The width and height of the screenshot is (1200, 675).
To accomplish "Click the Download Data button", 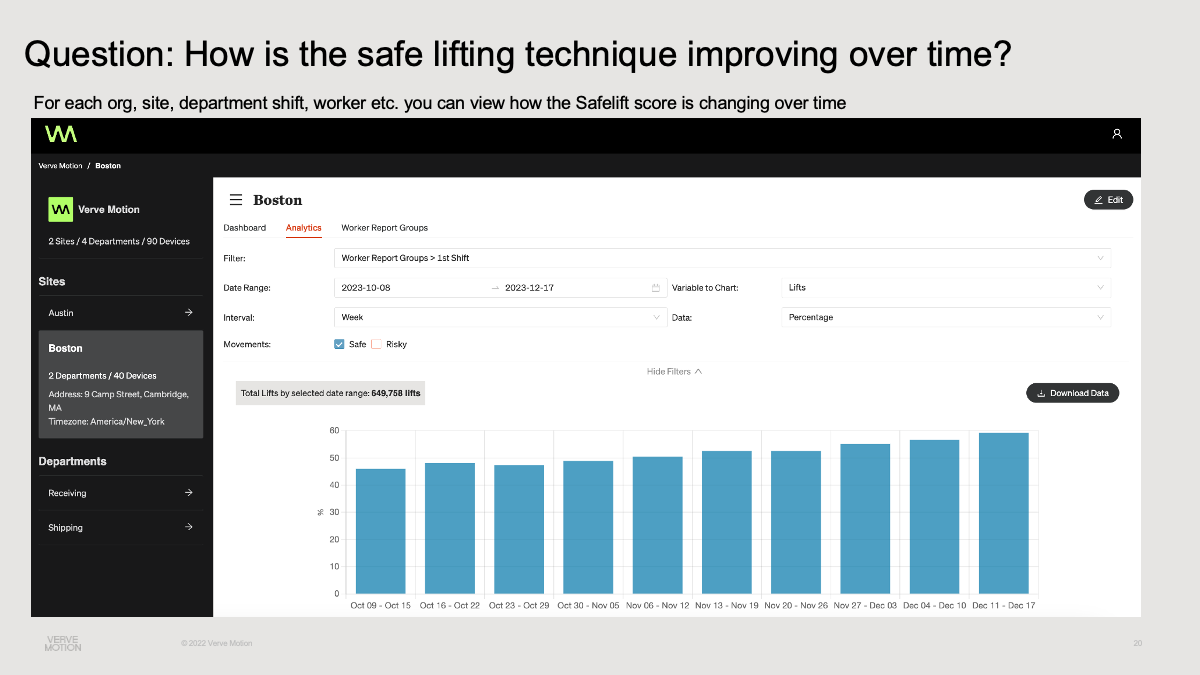I will click(1072, 392).
